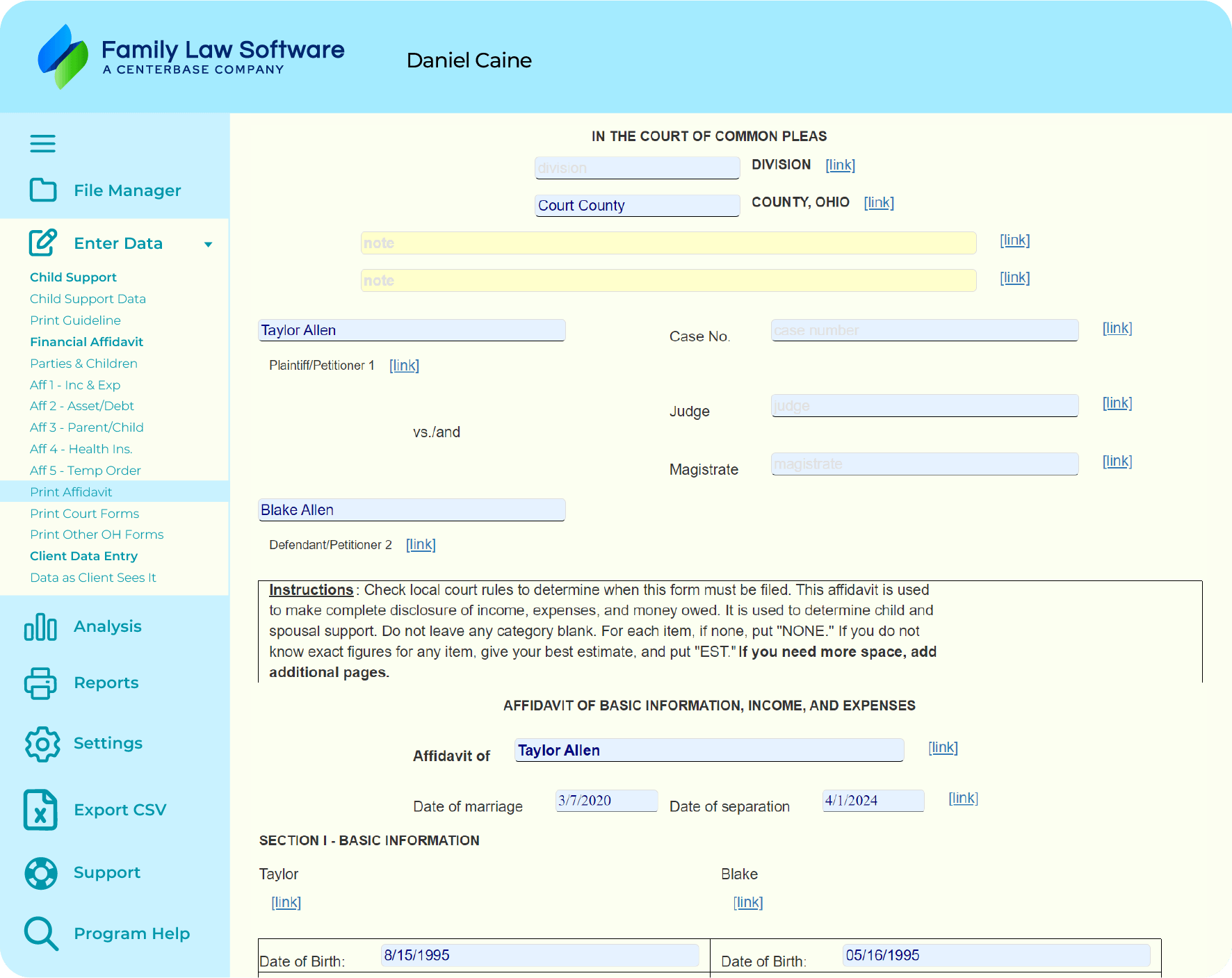Viewport: 1232px width, 978px height.
Task: Click the Court County input field
Action: point(636,205)
